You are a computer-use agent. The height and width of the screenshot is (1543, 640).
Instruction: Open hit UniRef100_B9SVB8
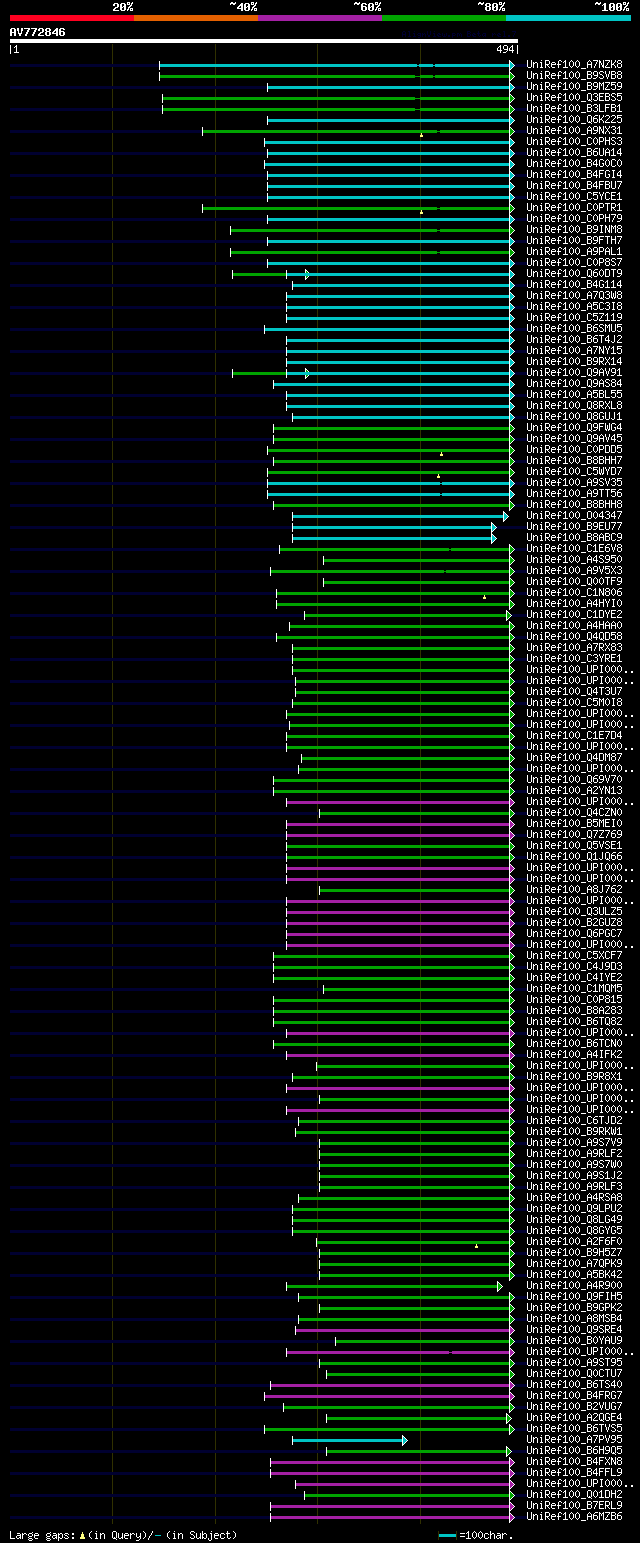575,75
